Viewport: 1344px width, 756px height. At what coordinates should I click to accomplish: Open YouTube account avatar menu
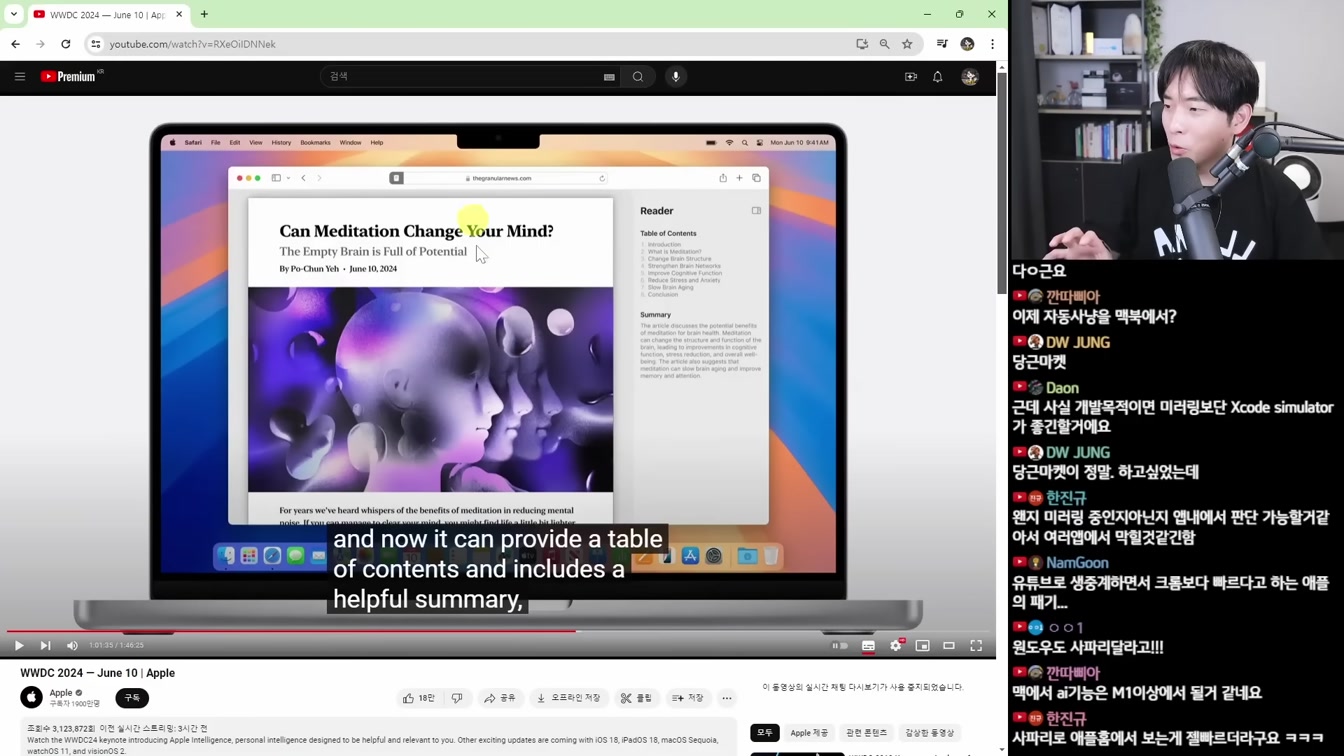[970, 77]
